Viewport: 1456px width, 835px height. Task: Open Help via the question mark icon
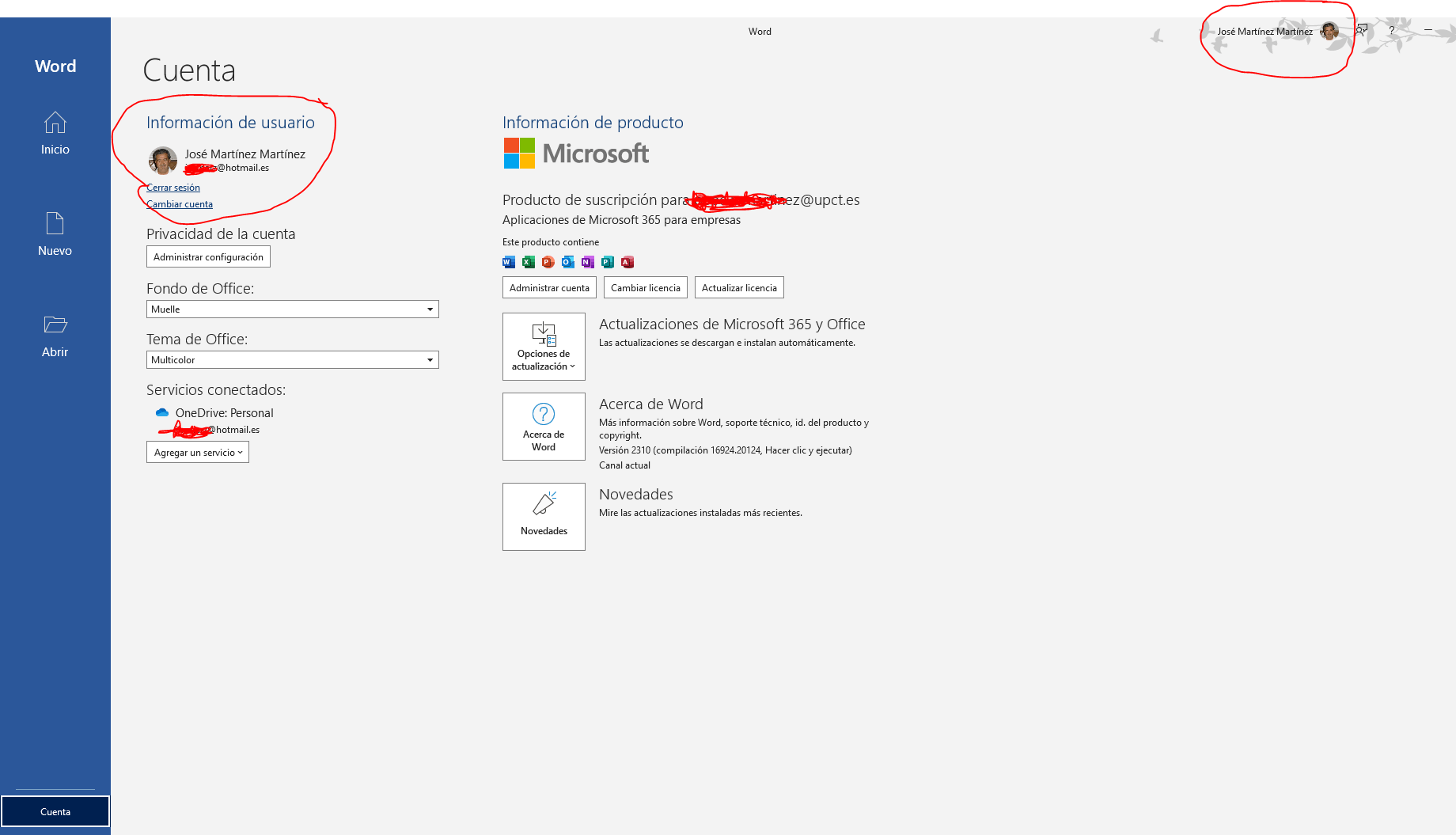1391,31
